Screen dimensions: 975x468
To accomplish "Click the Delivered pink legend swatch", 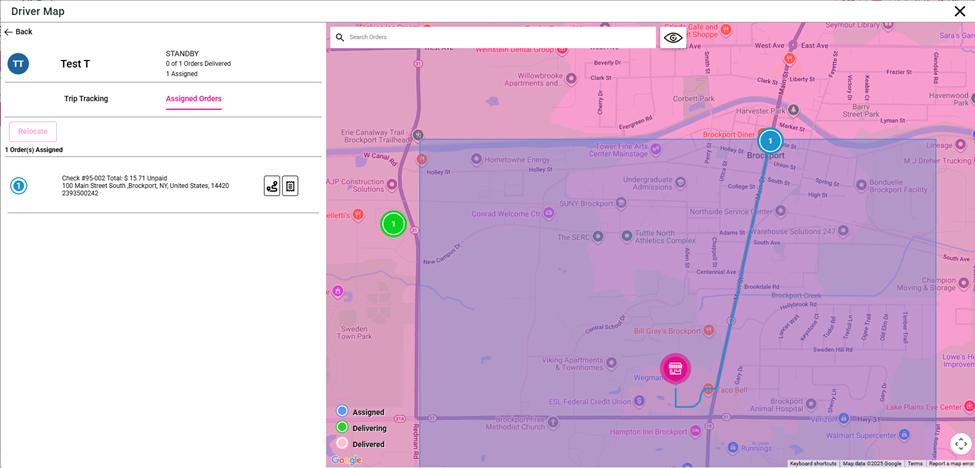I will click(342, 443).
